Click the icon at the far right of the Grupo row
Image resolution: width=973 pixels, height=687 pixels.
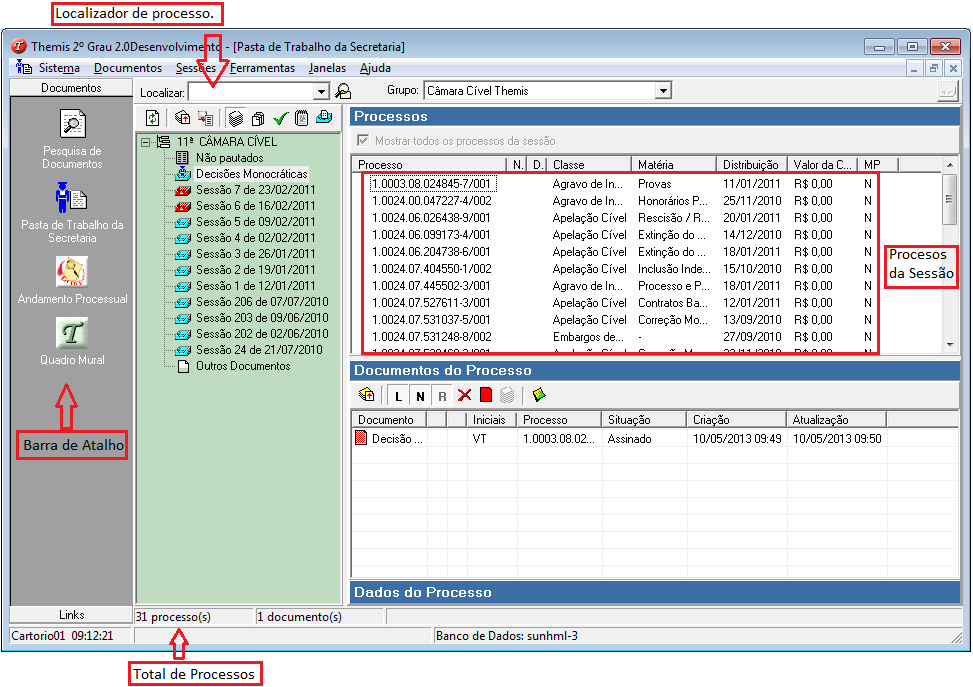pos(948,91)
